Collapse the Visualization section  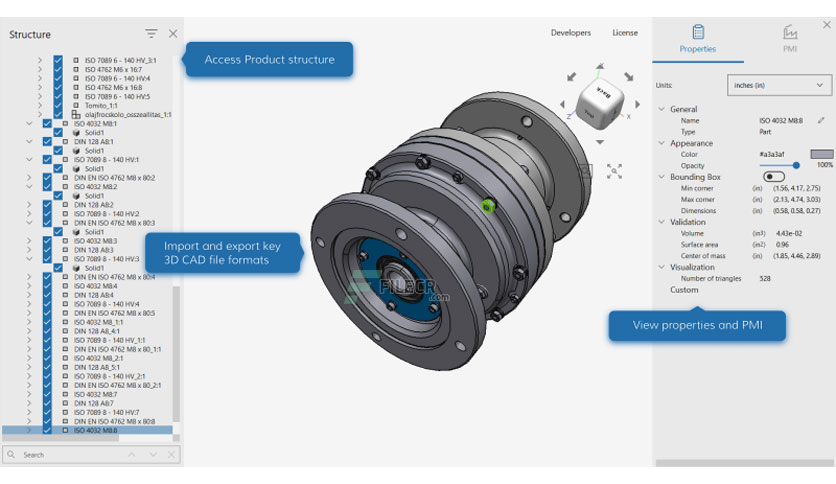(x=662, y=267)
